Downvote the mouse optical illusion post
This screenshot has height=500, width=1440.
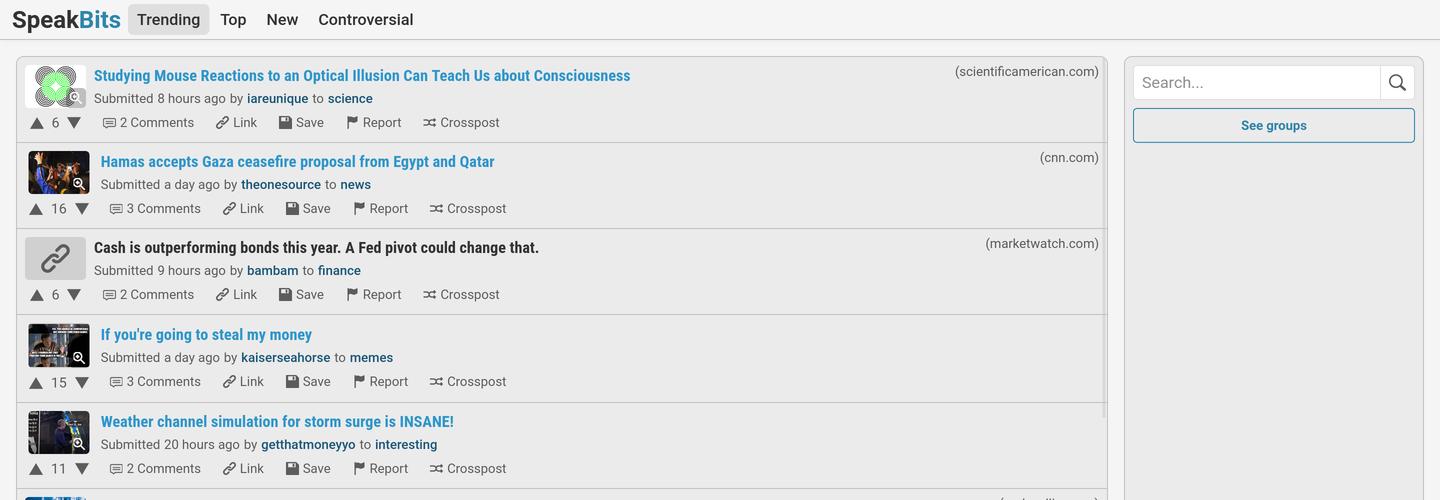[74, 123]
